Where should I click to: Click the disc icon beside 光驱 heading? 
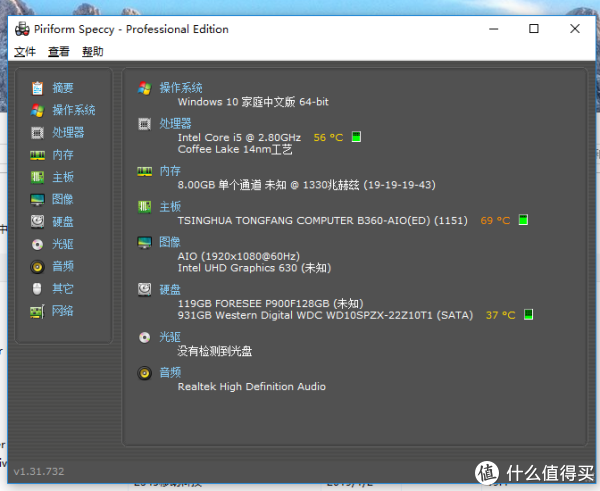144,337
